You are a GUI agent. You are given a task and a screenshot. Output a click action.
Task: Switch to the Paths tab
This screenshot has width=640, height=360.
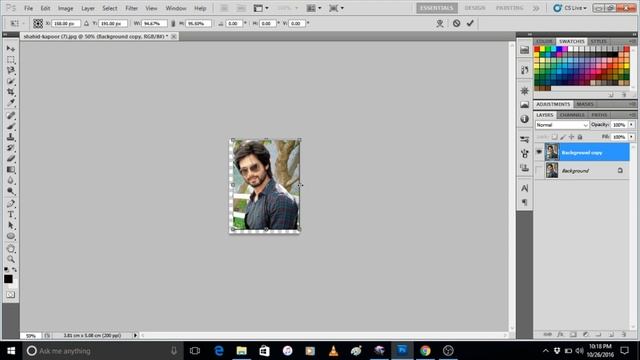click(x=599, y=115)
